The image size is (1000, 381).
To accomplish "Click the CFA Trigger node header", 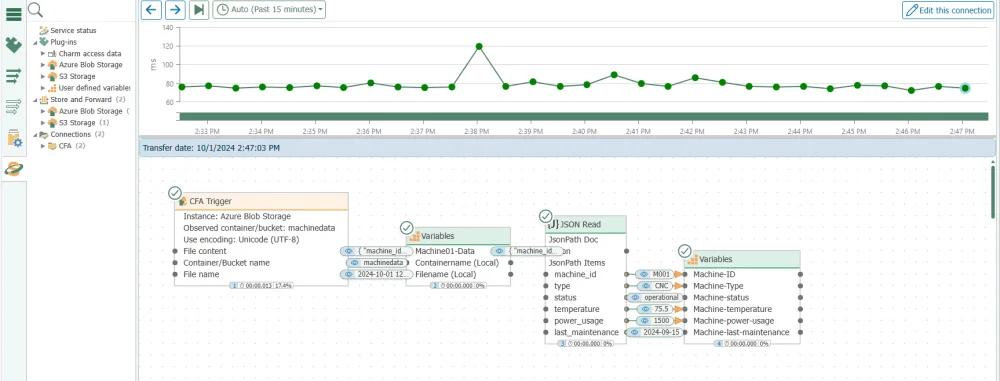I will [261, 202].
